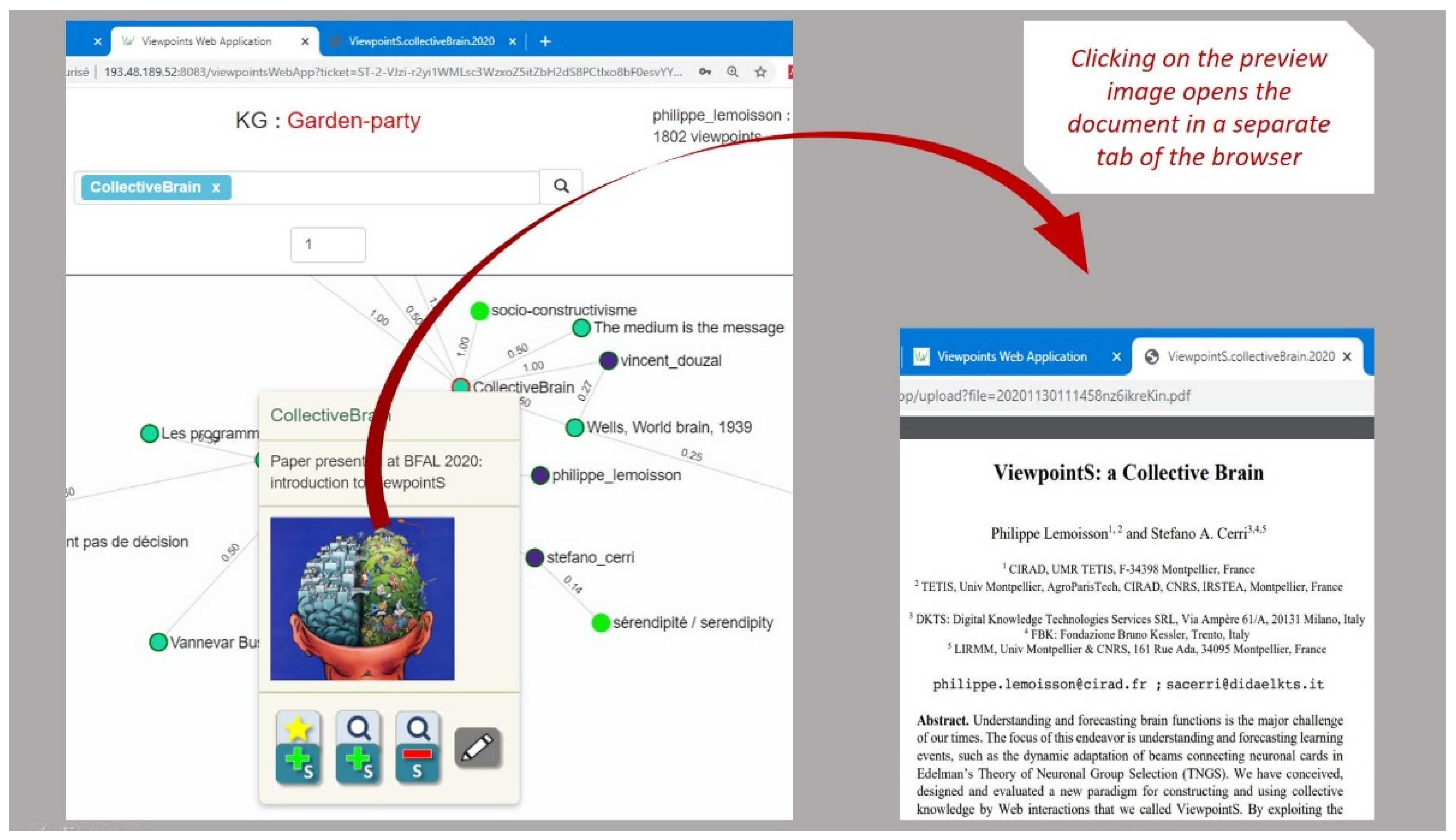Viewport: 1456px width, 840px height.
Task: Click inside the search input field
Action: (x=381, y=187)
